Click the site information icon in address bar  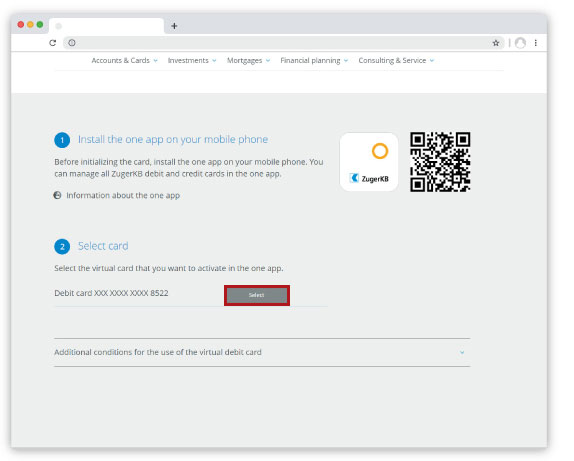72,43
